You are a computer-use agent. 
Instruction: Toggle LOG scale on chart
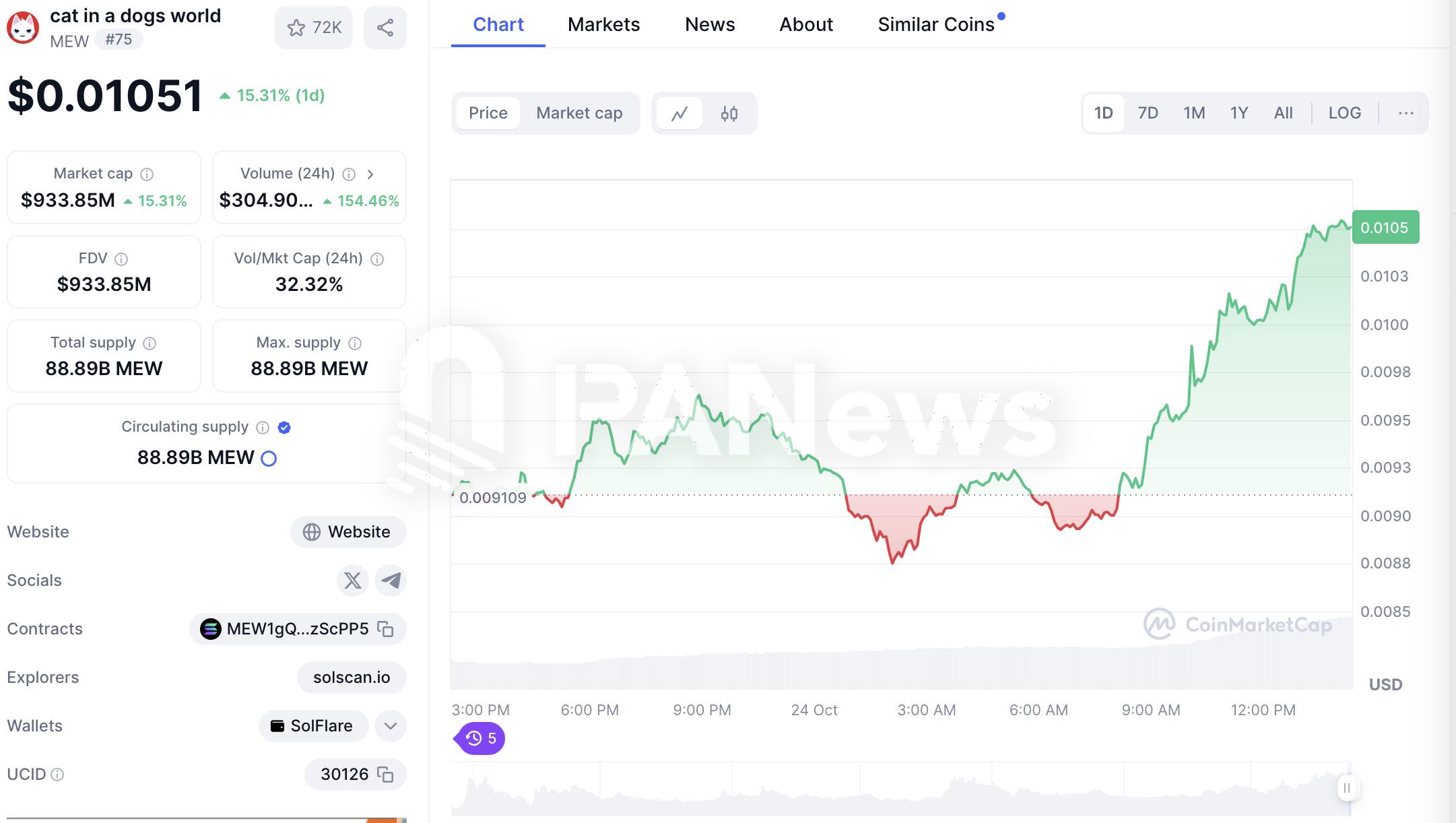point(1344,113)
